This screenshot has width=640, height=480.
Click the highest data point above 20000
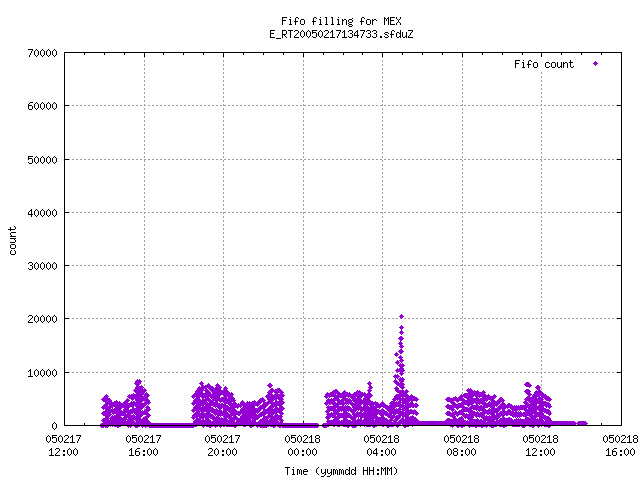pos(402,316)
